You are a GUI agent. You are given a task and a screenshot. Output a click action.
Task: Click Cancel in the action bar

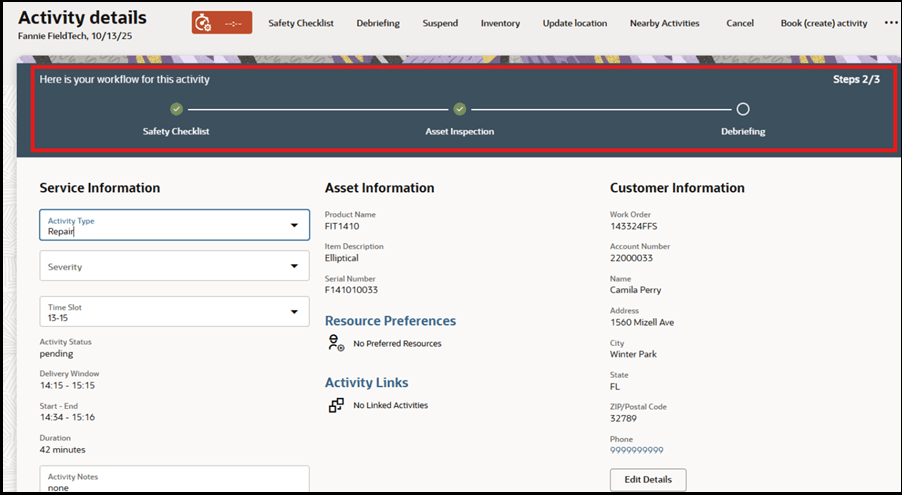[x=740, y=23]
